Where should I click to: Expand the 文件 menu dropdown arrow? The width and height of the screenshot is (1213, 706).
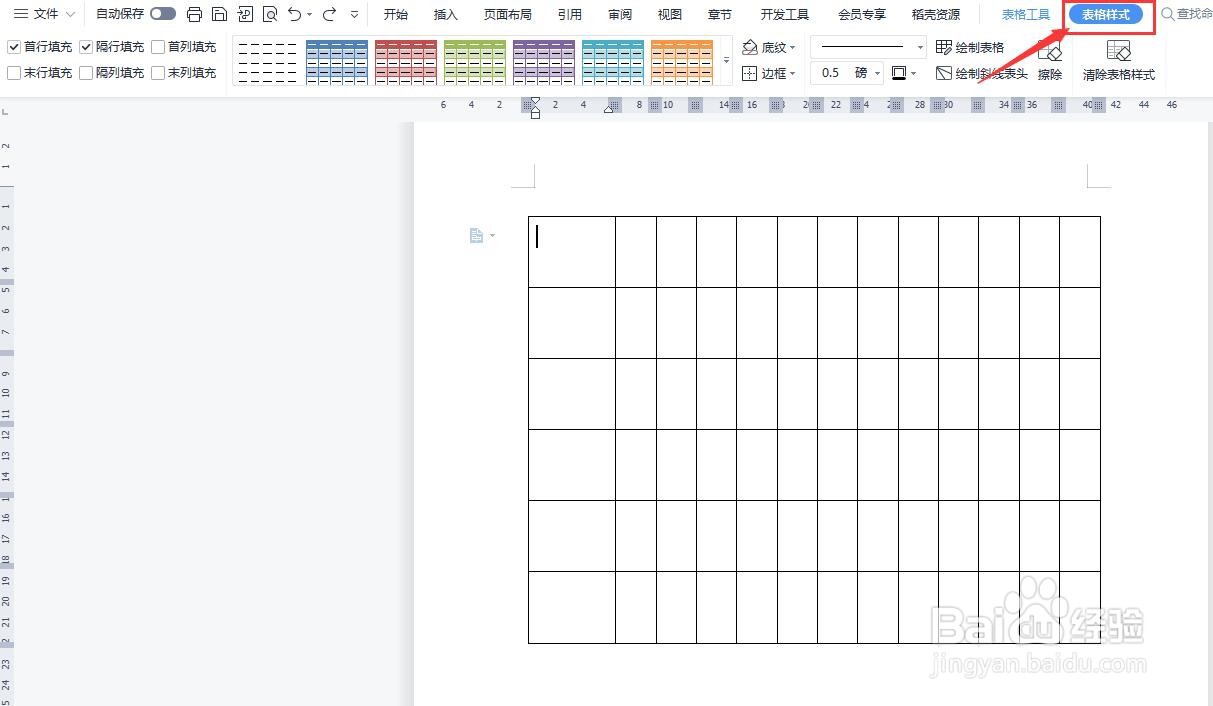point(70,14)
